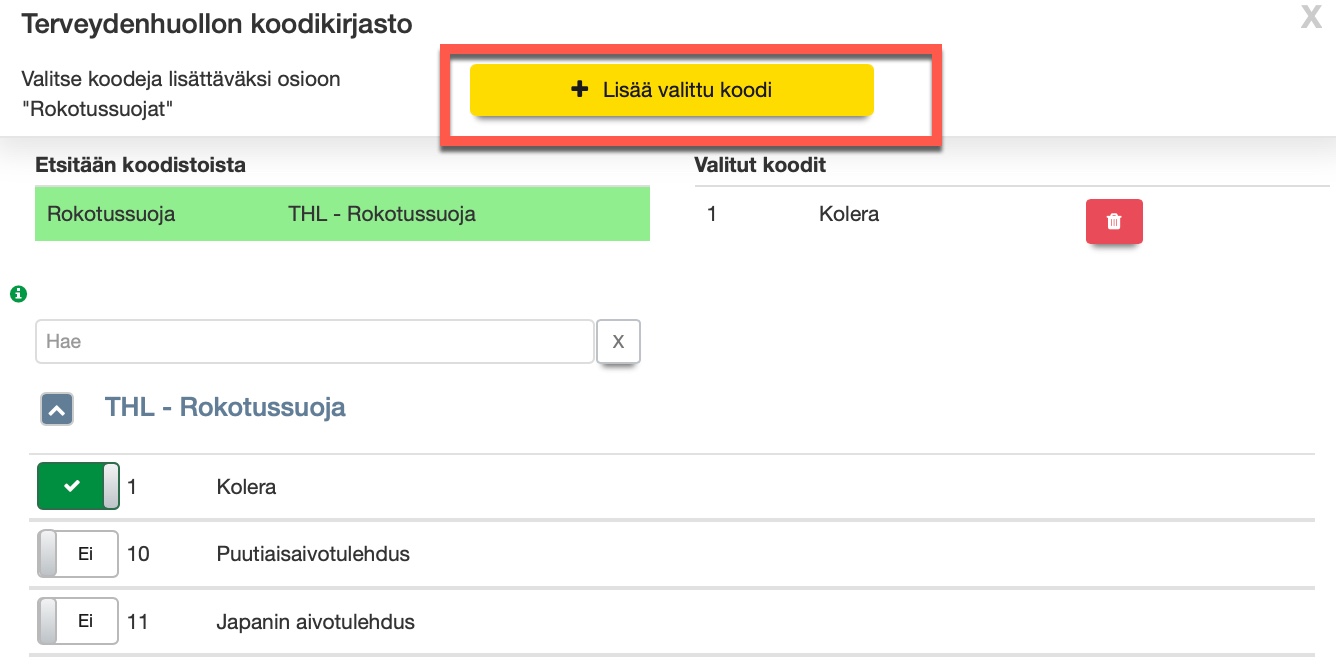Select the green Rokotussuoja code system row
The height and width of the screenshot is (664, 1336).
point(342,214)
